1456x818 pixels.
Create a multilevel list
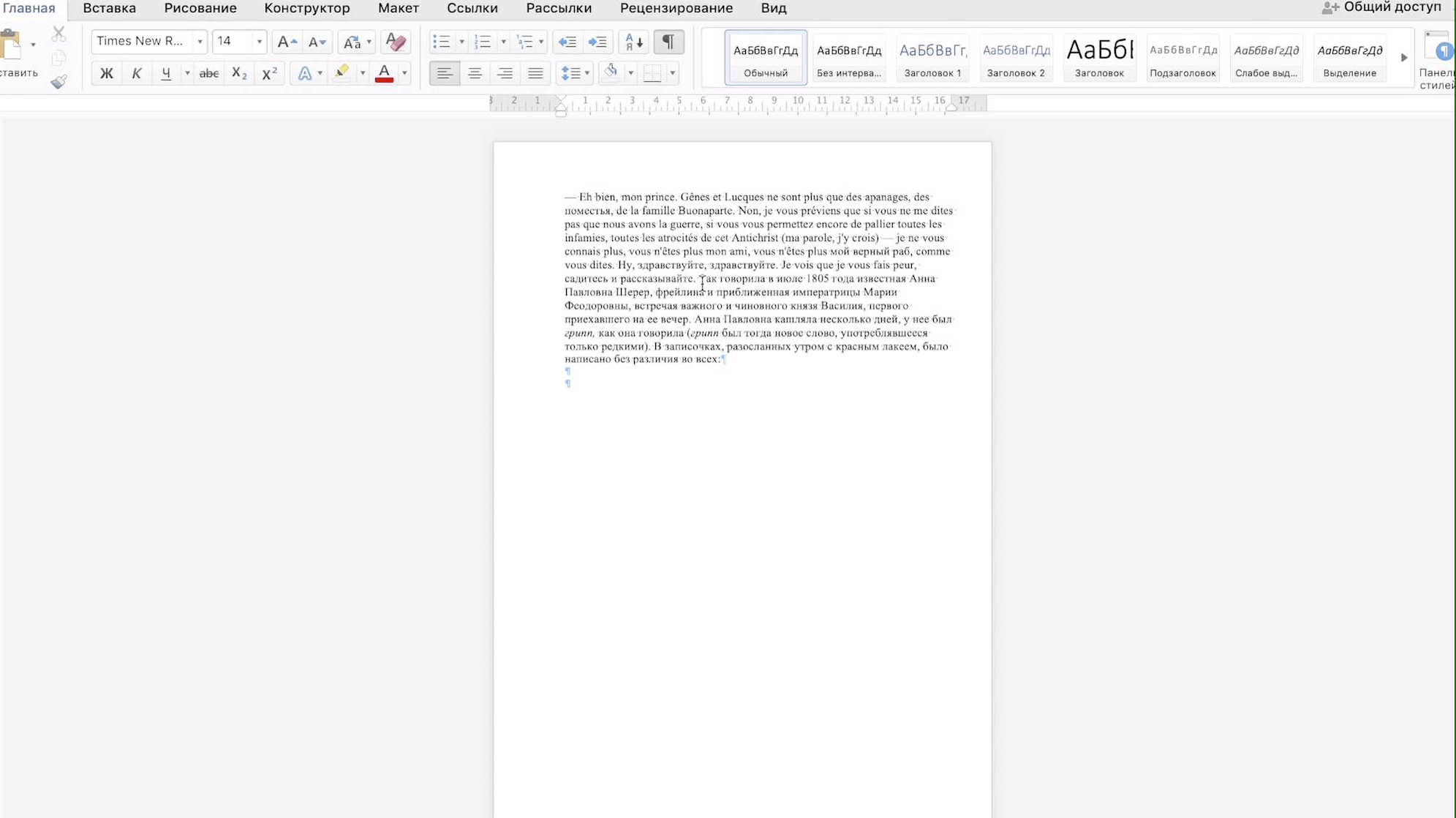click(525, 42)
